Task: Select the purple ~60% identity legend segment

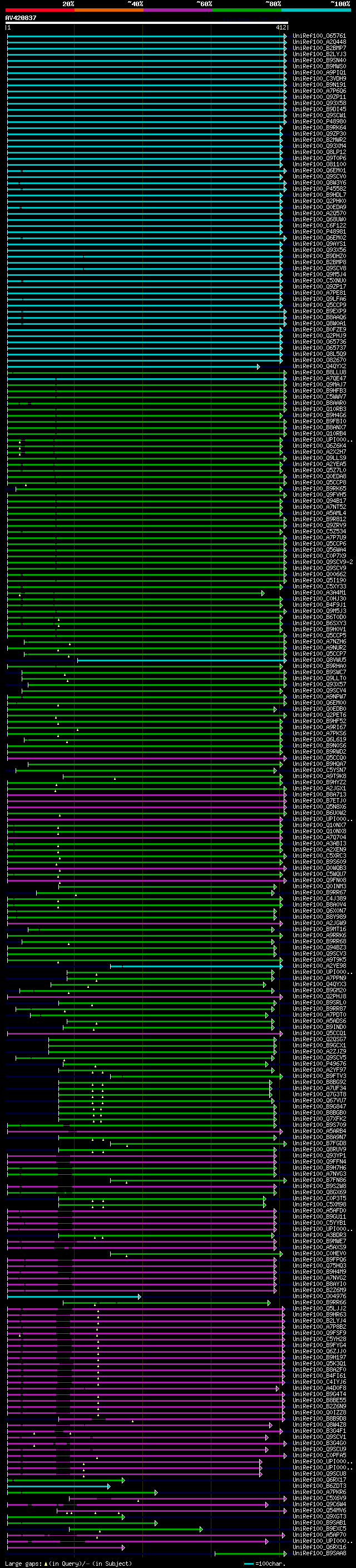Action: click(x=179, y=10)
